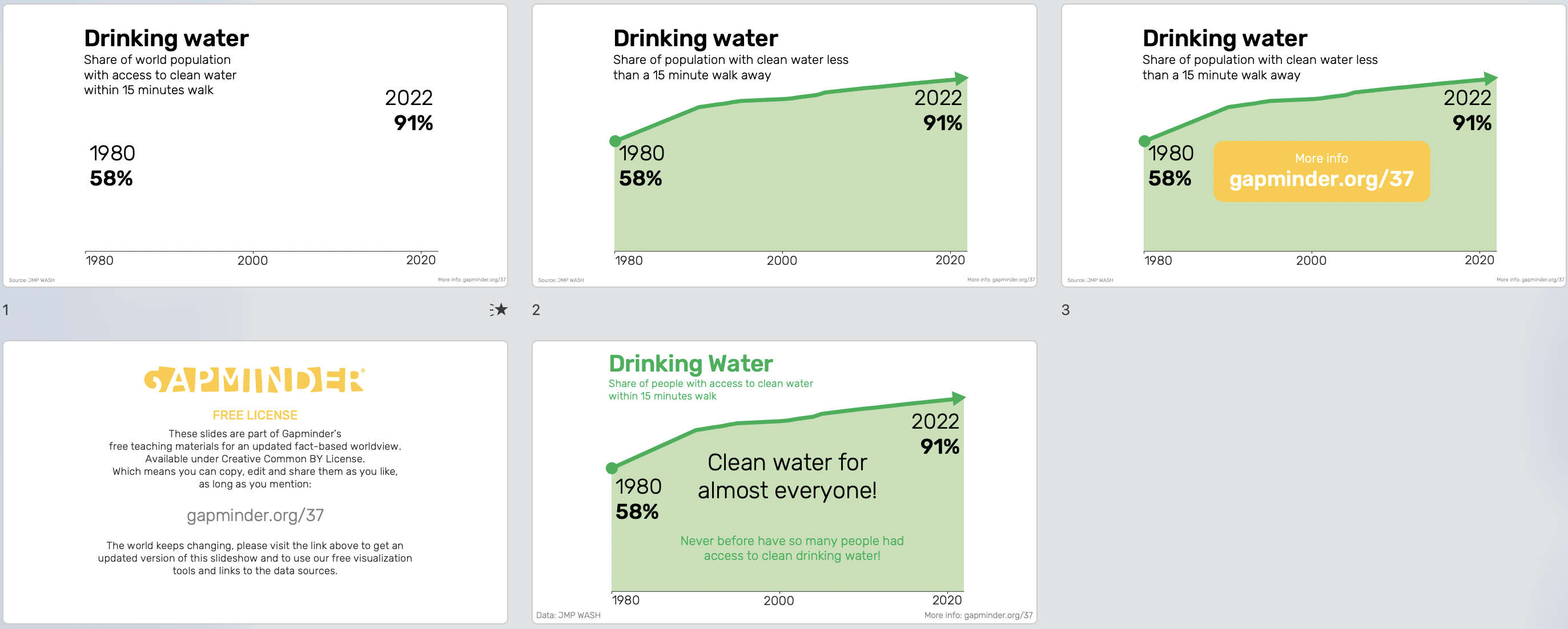Click the '2022 91%' label on slide 1
Viewport: 1568px width, 629px height.
(x=409, y=110)
